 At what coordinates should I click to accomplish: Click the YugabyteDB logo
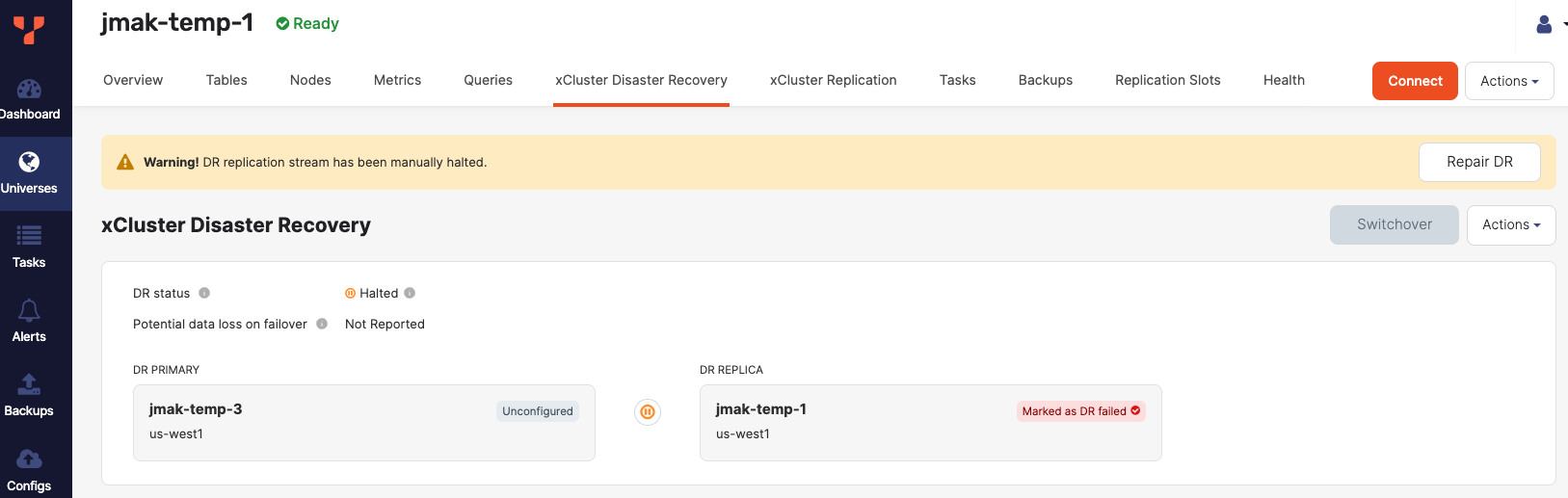pos(29,30)
